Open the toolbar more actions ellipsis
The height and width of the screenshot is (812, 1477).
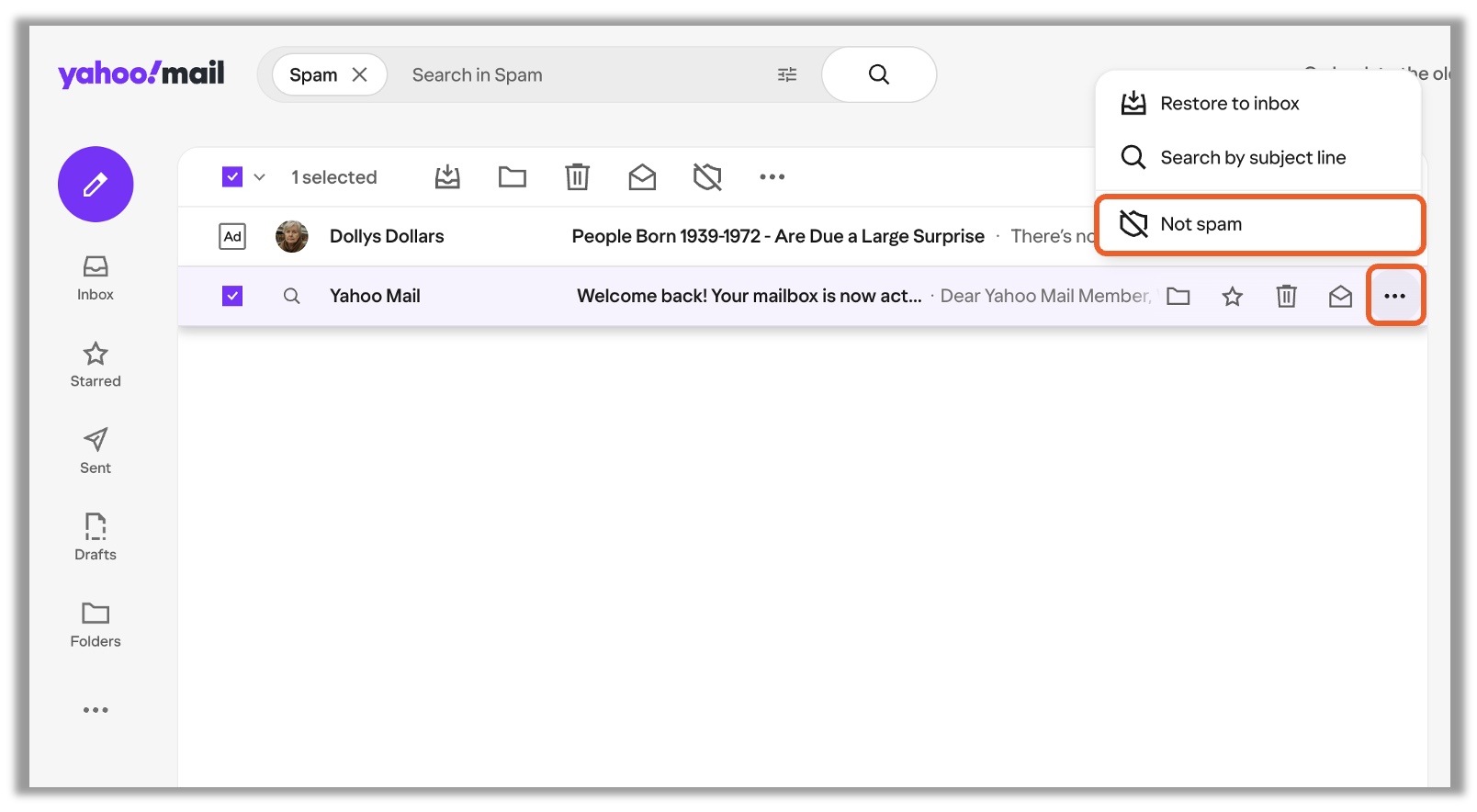(772, 176)
